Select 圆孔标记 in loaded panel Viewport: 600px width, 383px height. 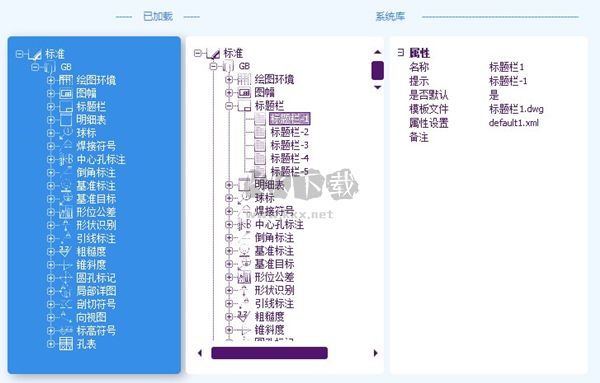tap(96, 278)
